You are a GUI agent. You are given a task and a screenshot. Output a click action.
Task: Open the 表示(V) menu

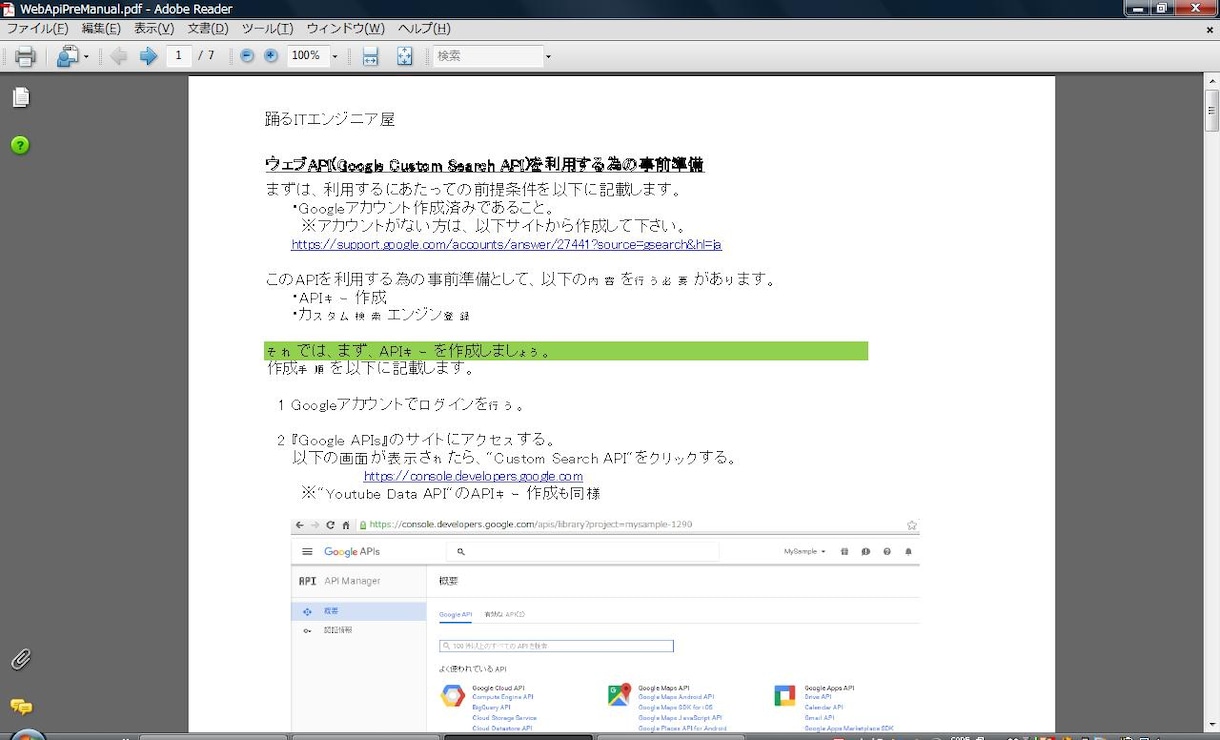point(154,29)
